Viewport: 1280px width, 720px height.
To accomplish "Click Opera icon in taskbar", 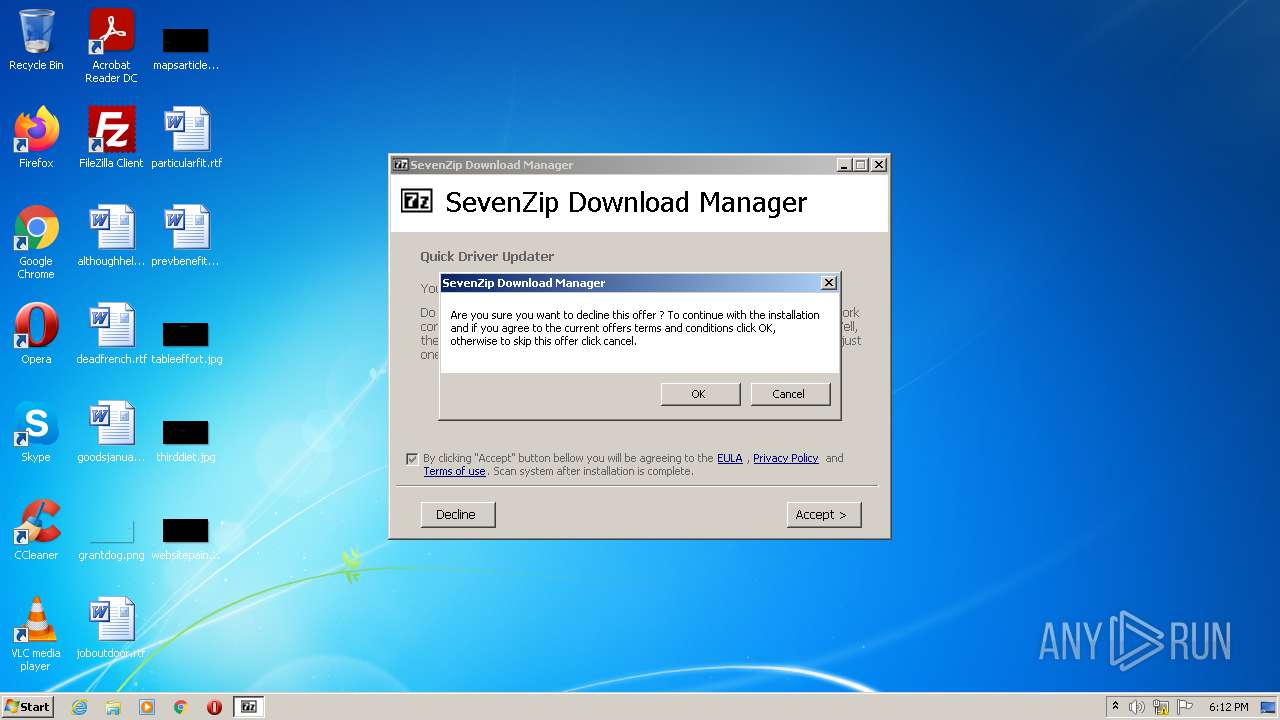I will (x=215, y=707).
